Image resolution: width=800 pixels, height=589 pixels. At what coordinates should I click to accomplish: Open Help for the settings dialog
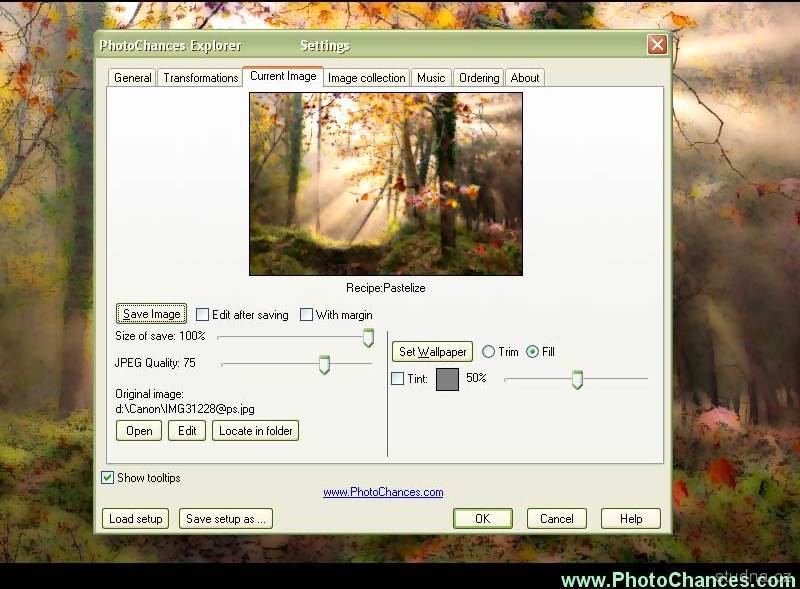[631, 519]
